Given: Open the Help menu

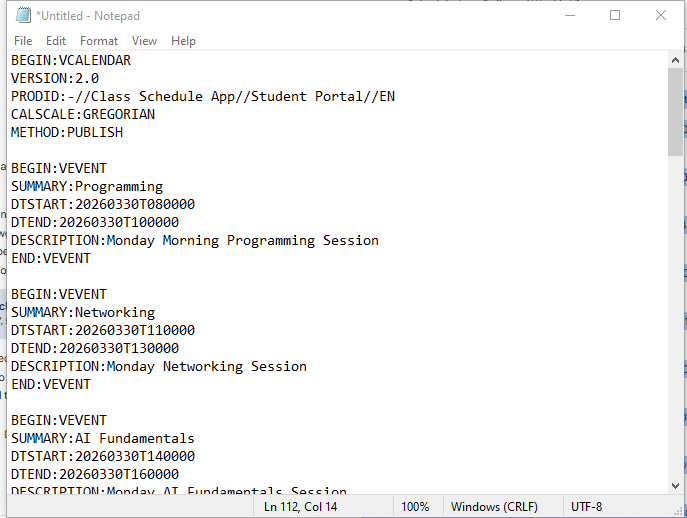Looking at the screenshot, I should [183, 41].
